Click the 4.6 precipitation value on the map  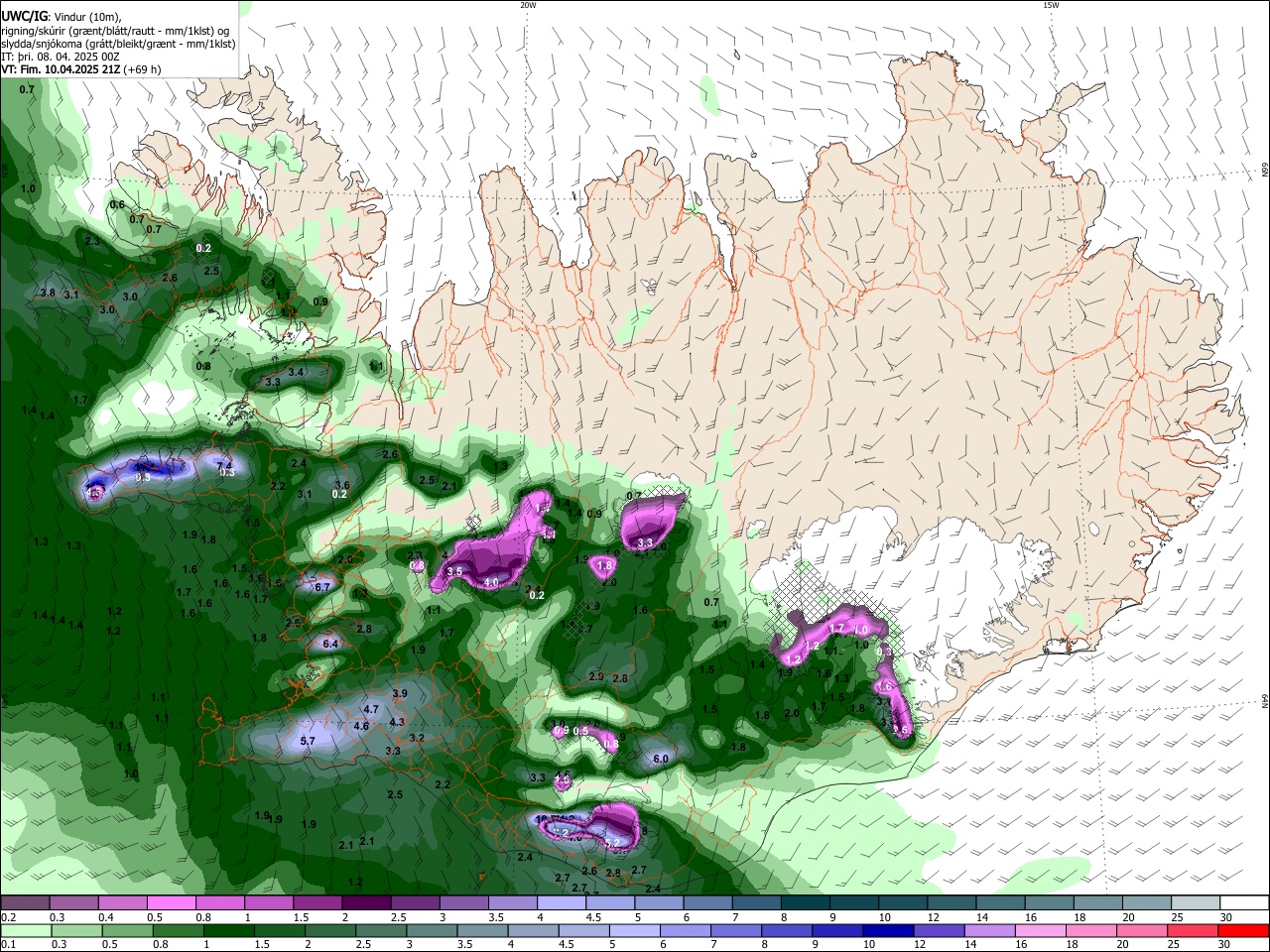(362, 726)
